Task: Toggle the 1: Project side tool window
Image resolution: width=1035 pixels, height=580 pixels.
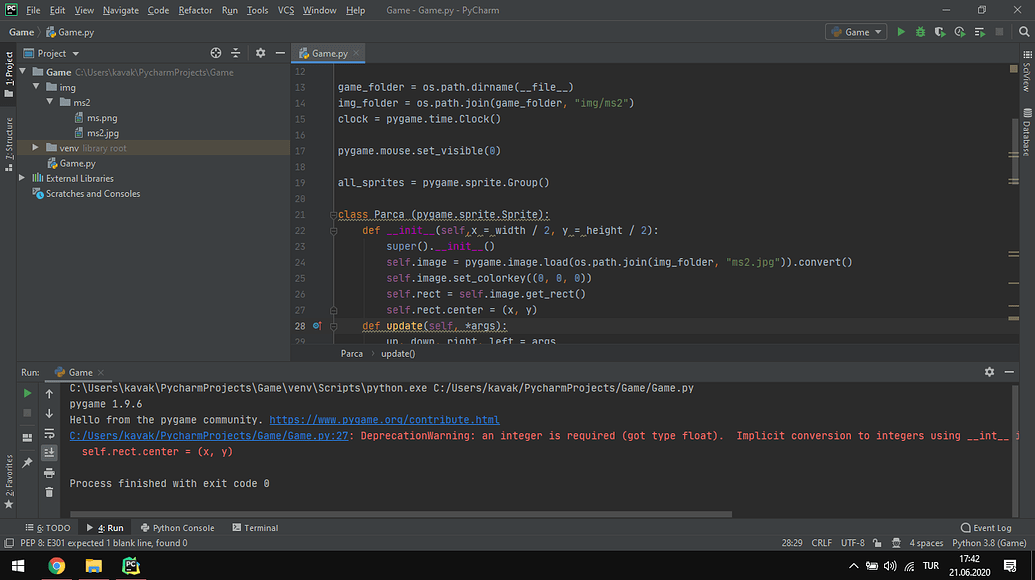Action: (x=9, y=75)
